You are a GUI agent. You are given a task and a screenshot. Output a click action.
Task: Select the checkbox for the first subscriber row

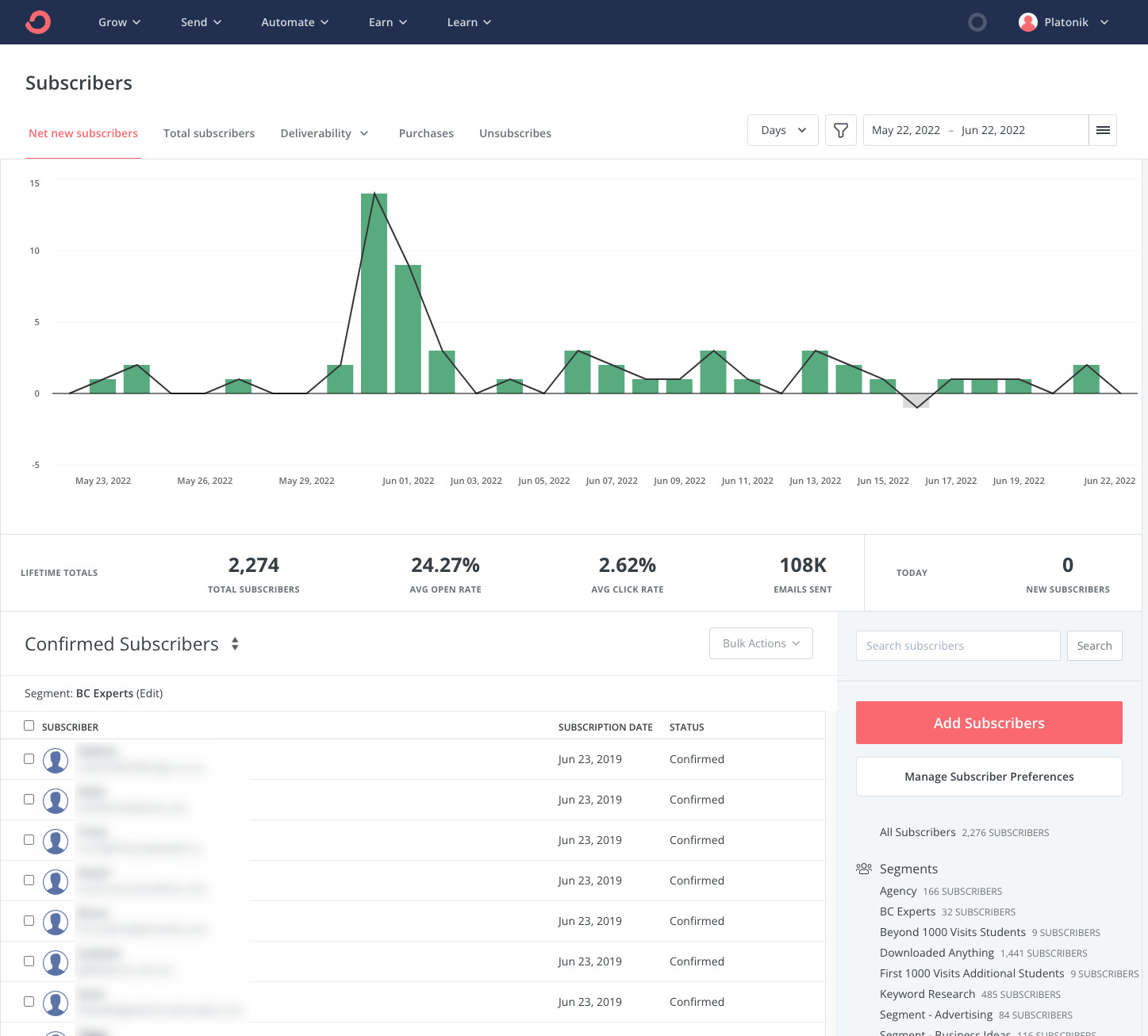click(x=29, y=758)
